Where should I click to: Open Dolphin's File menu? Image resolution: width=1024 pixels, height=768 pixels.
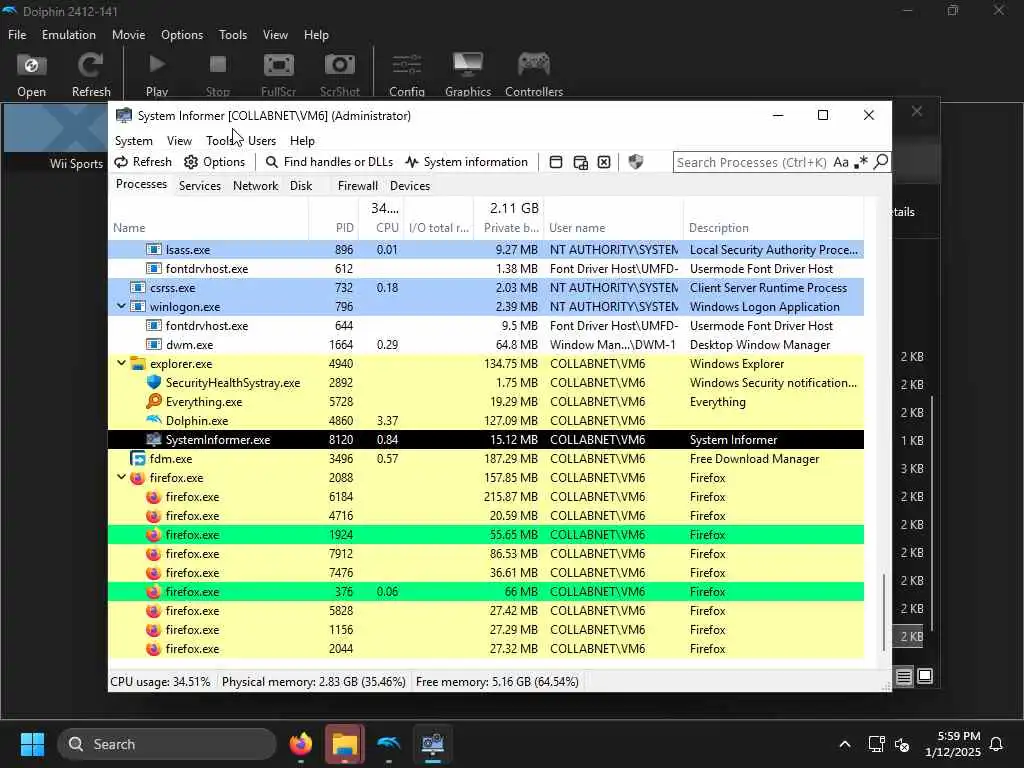[x=17, y=35]
